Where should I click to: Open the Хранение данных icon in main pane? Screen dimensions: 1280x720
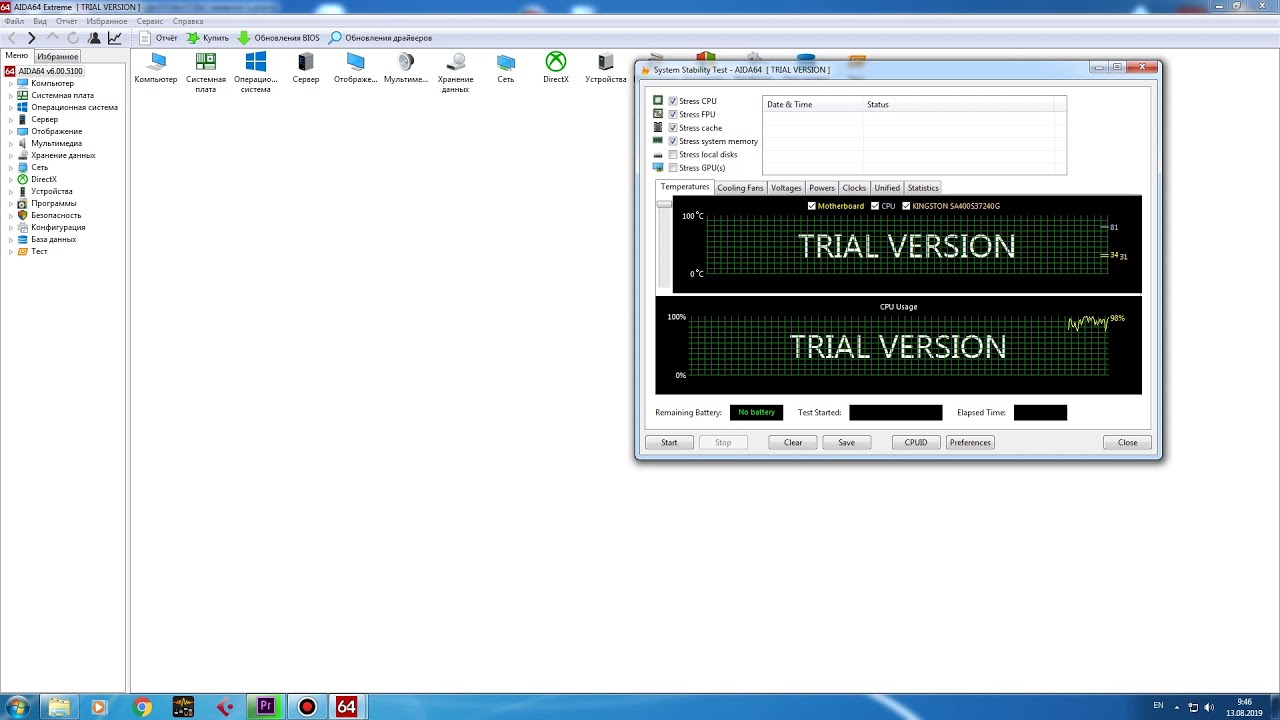[x=455, y=73]
